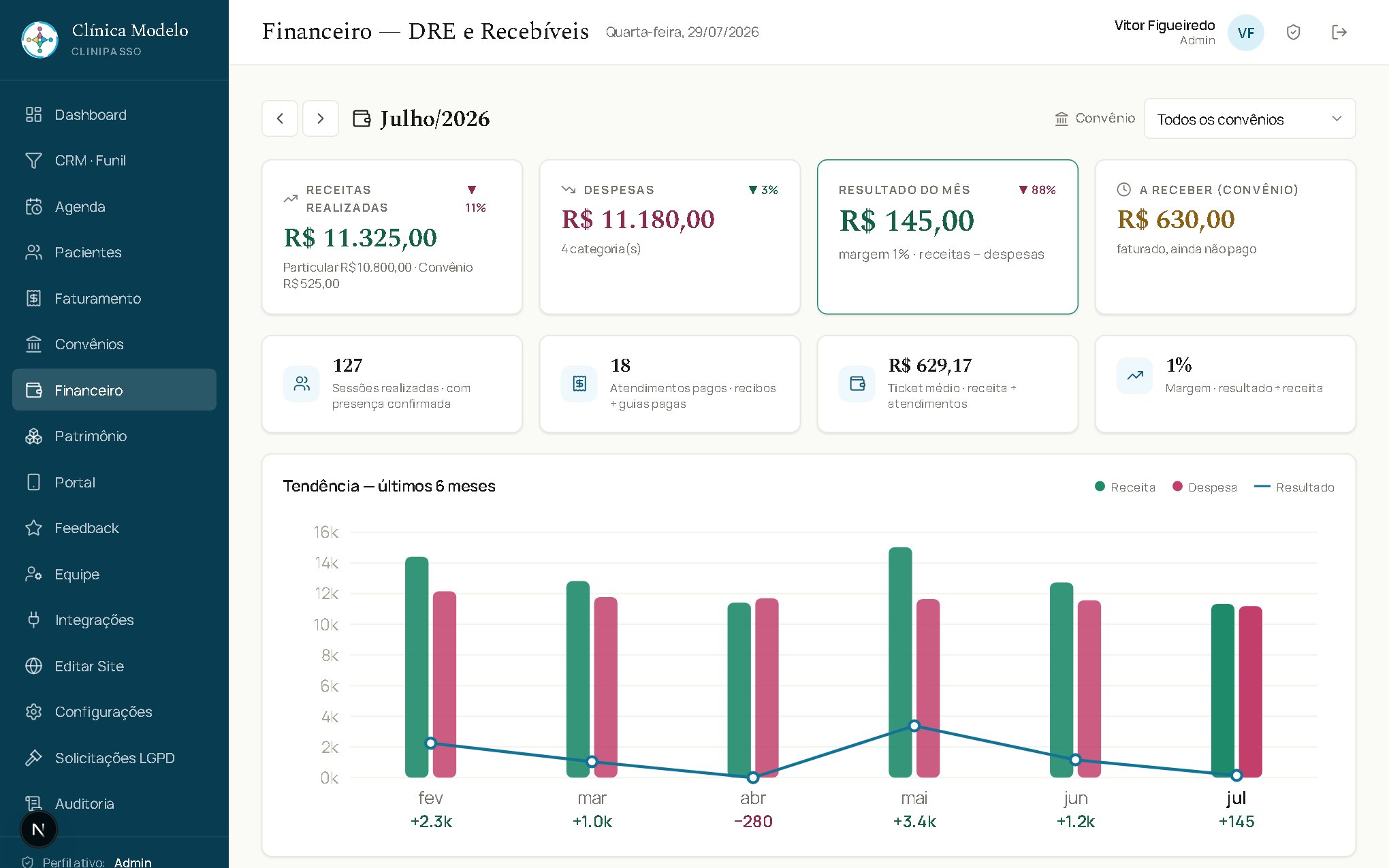Click the "127" sessões realizadas value
This screenshot has height=868, width=1389.
click(x=347, y=366)
